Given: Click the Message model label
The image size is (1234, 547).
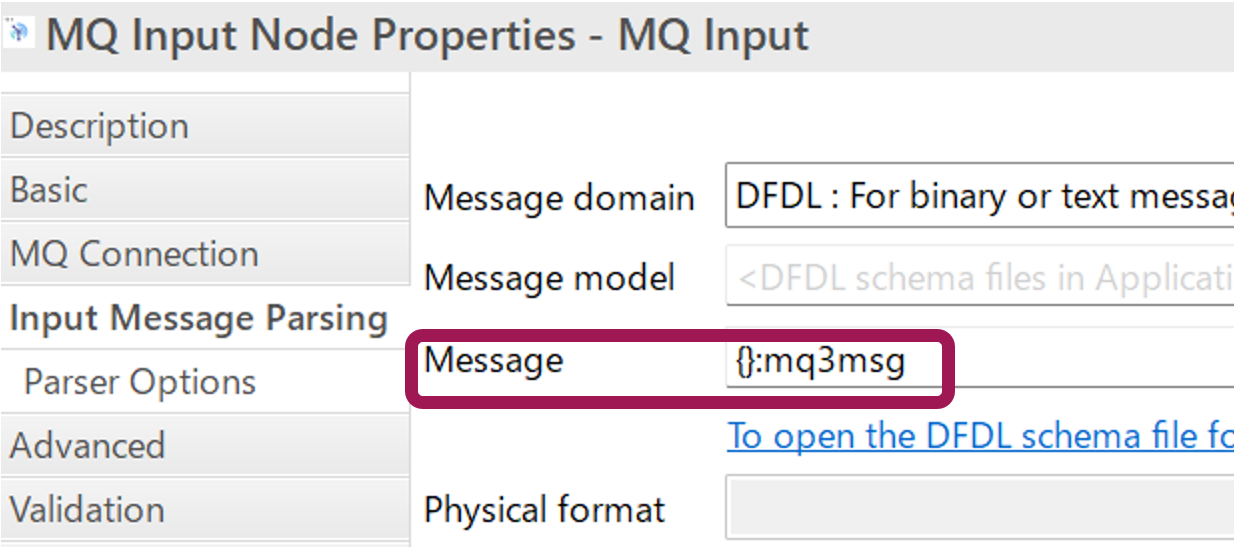Looking at the screenshot, I should (x=549, y=278).
